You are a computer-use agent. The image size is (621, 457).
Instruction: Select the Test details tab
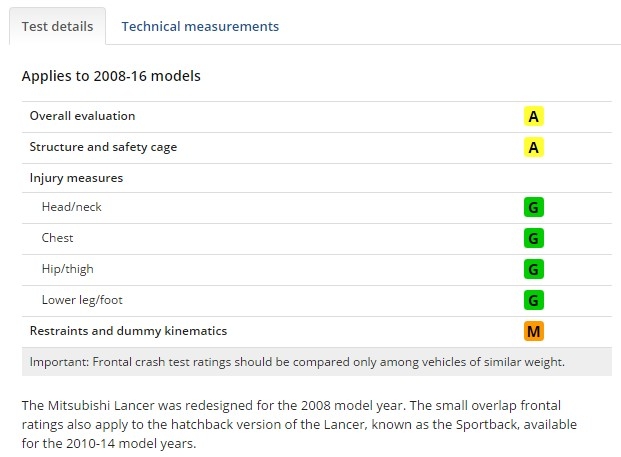pos(57,26)
